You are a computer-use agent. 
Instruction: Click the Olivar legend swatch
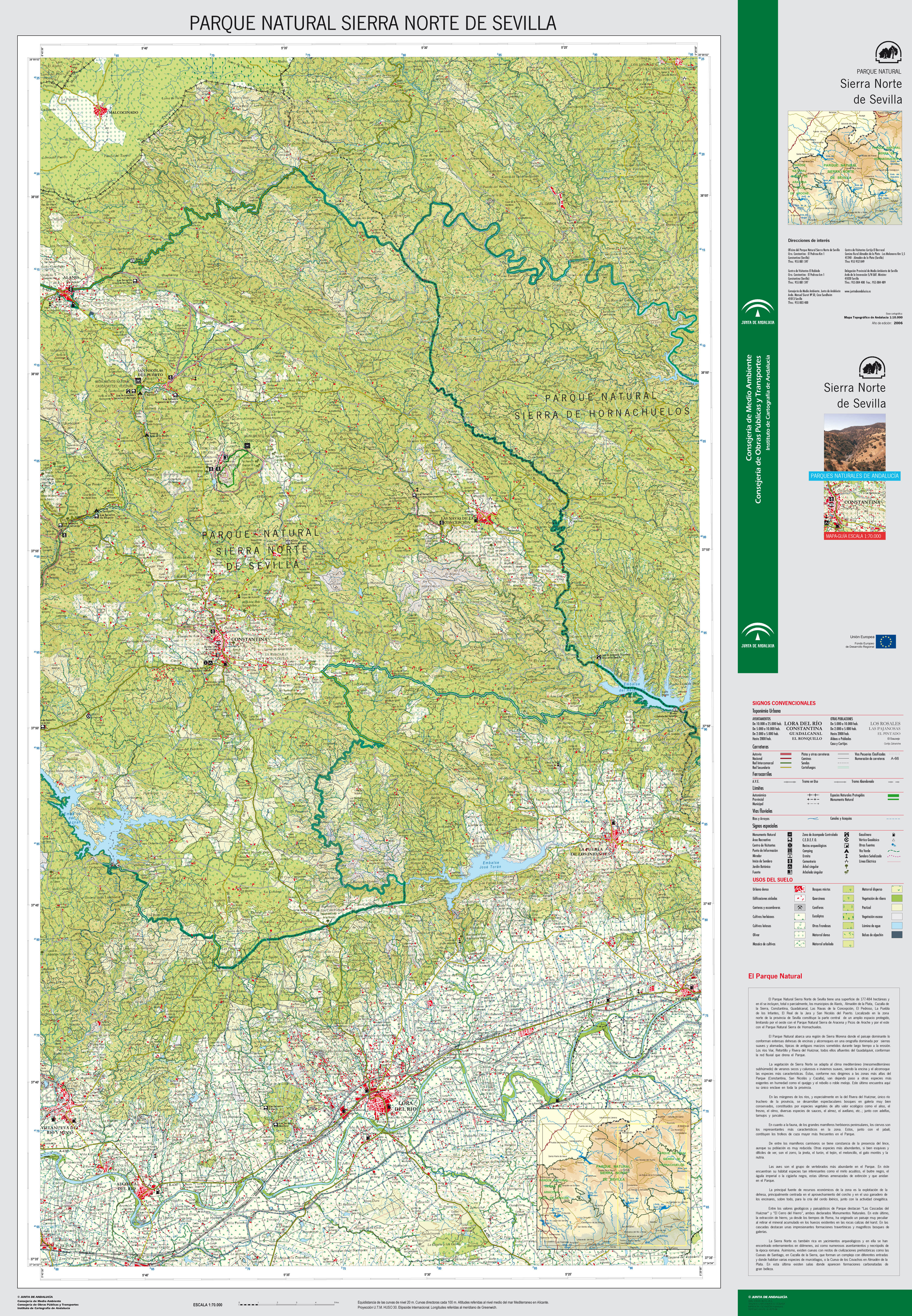[x=800, y=935]
